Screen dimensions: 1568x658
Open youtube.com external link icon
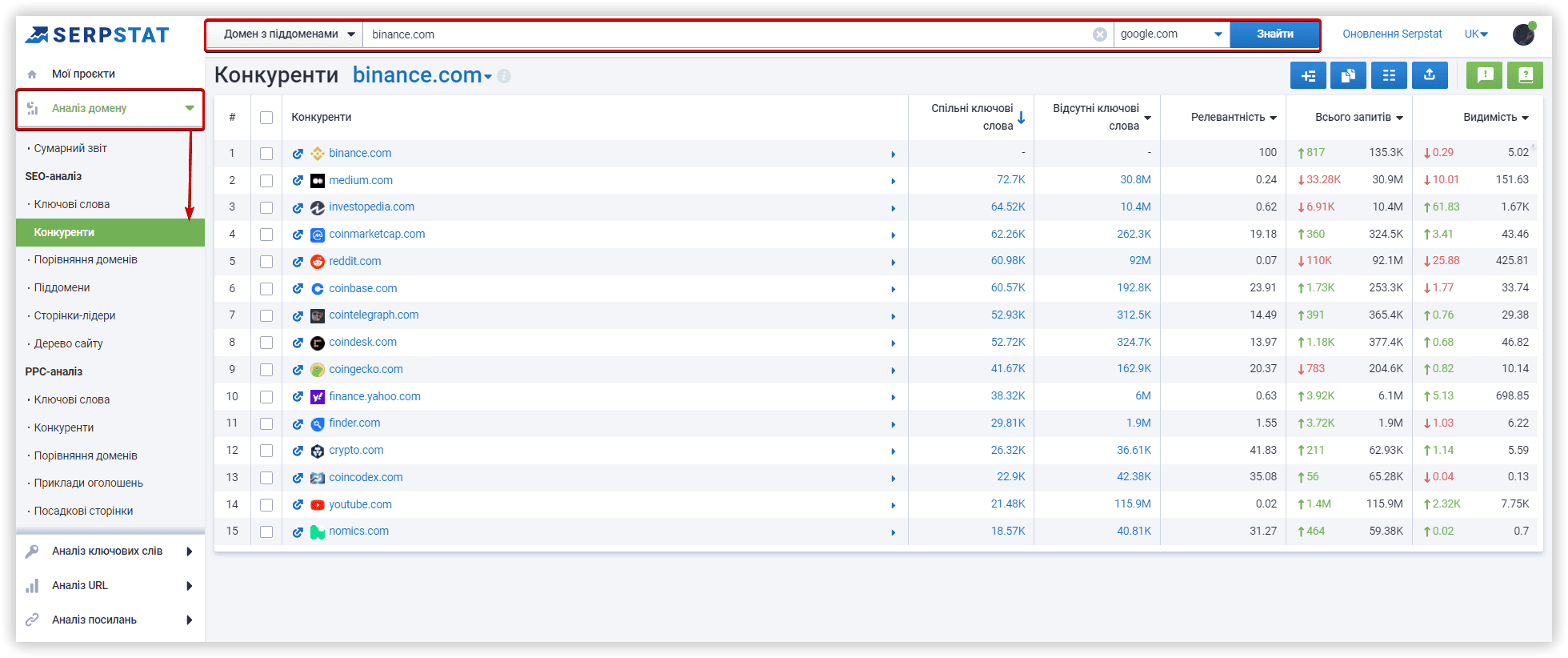298,505
